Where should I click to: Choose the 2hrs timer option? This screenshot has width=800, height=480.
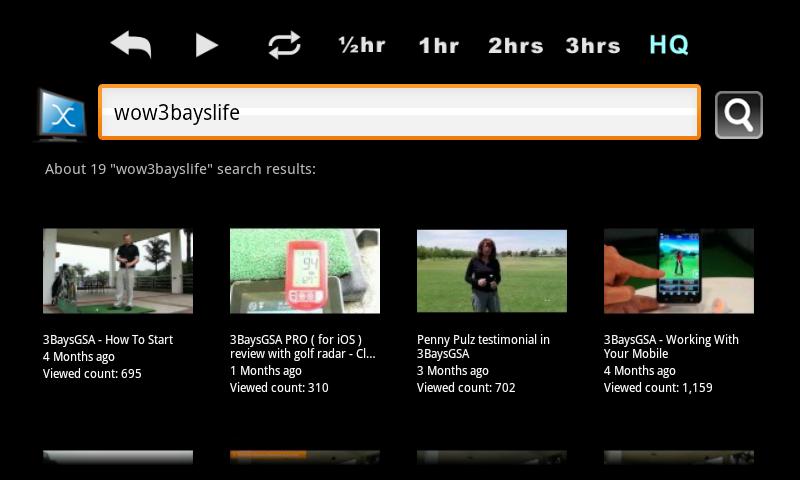coord(516,46)
